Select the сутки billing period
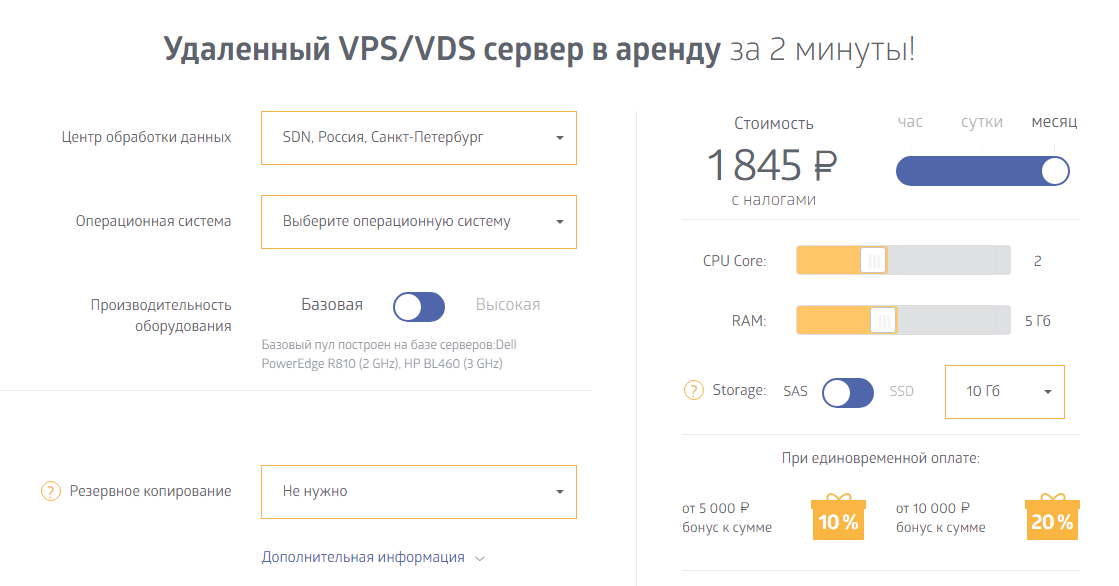Screen dimensions: 1119x586 pos(982,122)
